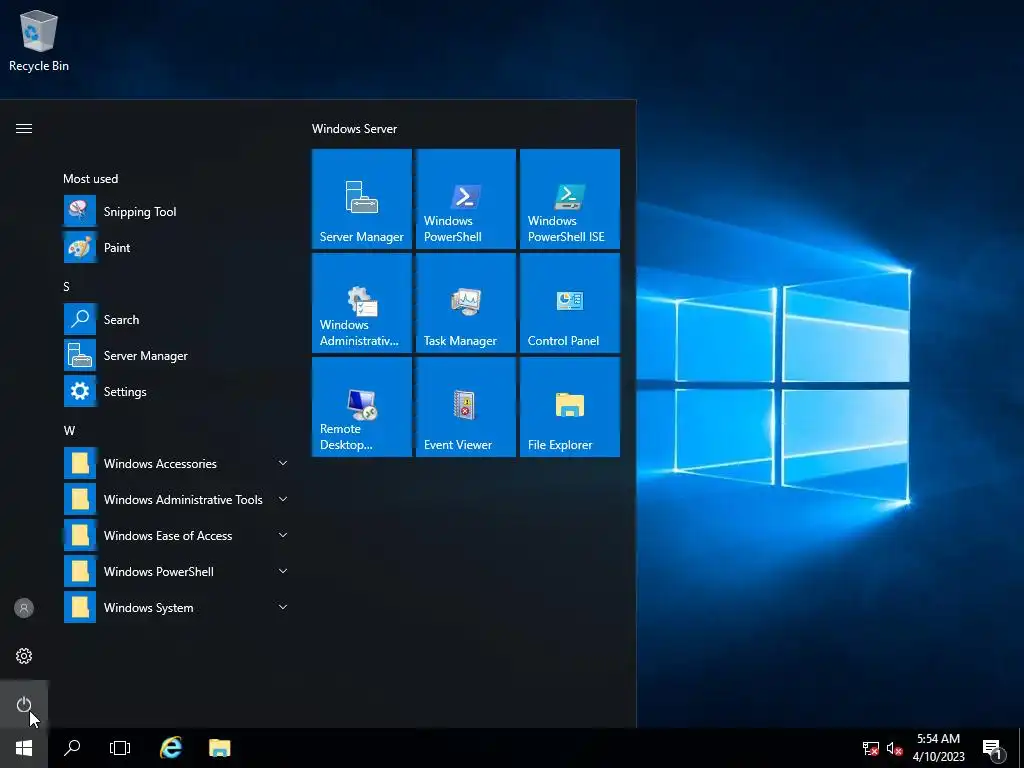Launch Snipping Tool from Most used

pos(178,212)
